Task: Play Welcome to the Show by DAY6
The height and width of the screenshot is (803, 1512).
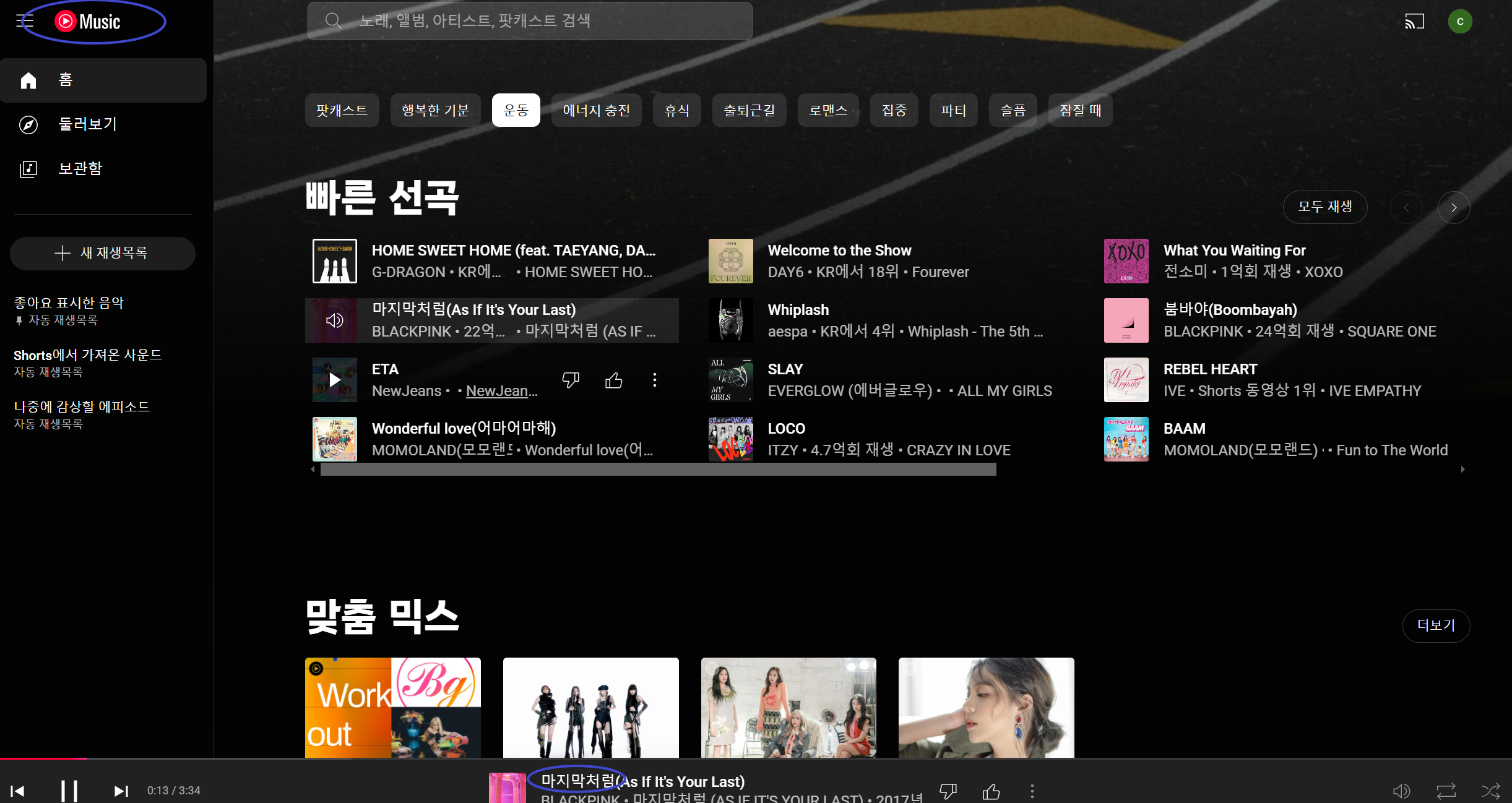Action: (x=731, y=261)
